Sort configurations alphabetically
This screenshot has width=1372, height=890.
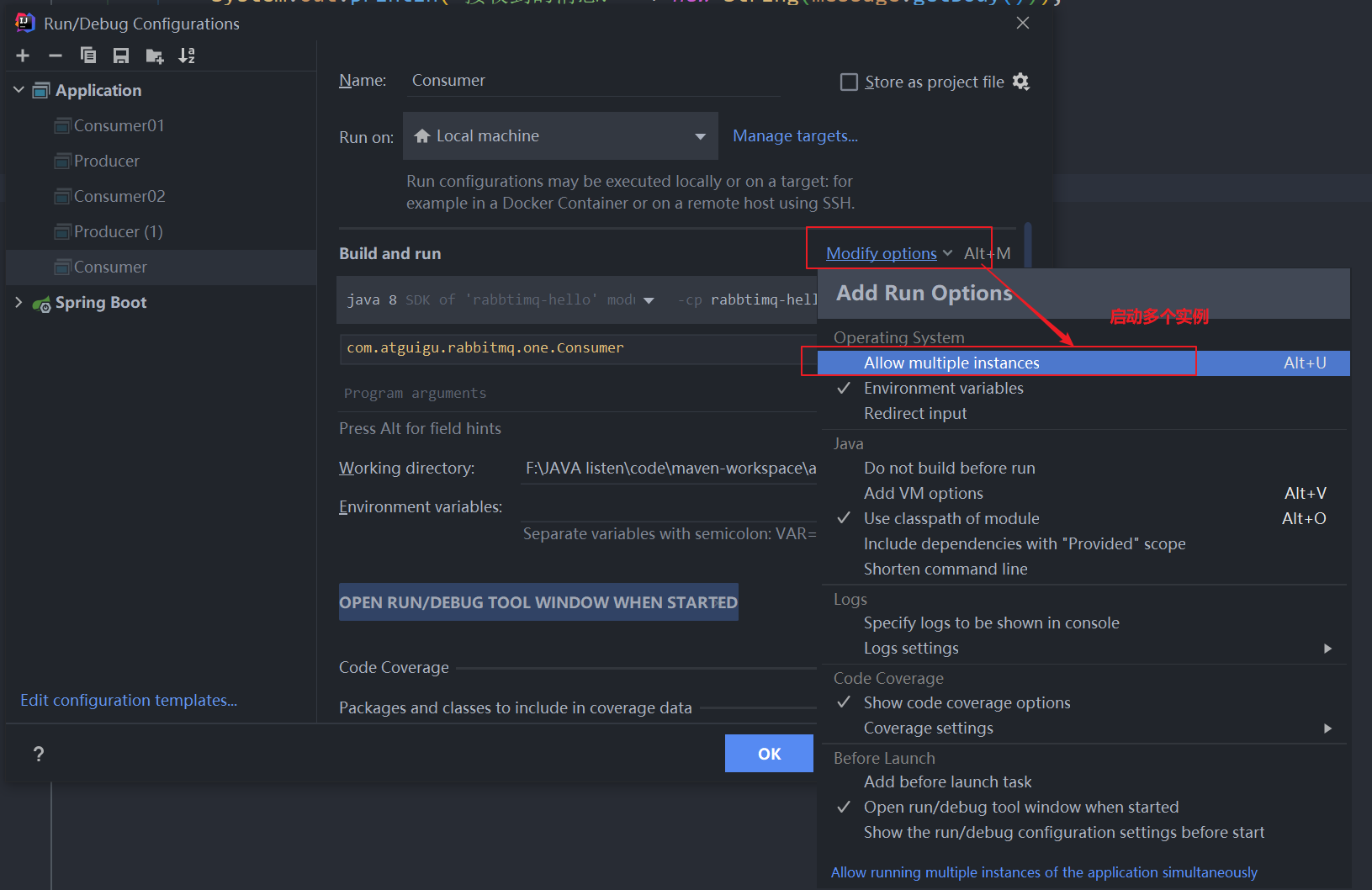click(187, 56)
